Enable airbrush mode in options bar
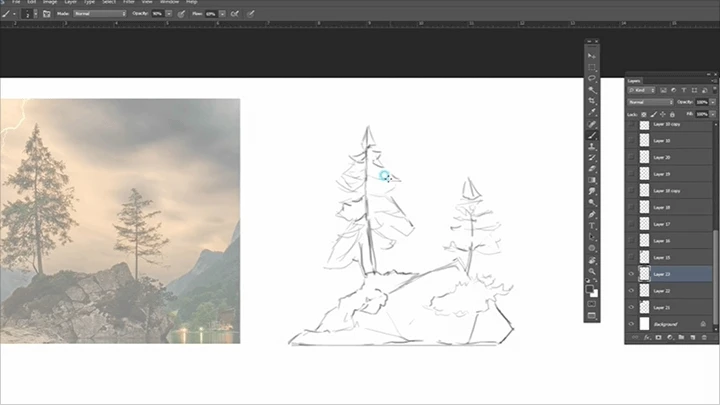Viewport: 720px width, 405px height. click(x=235, y=14)
